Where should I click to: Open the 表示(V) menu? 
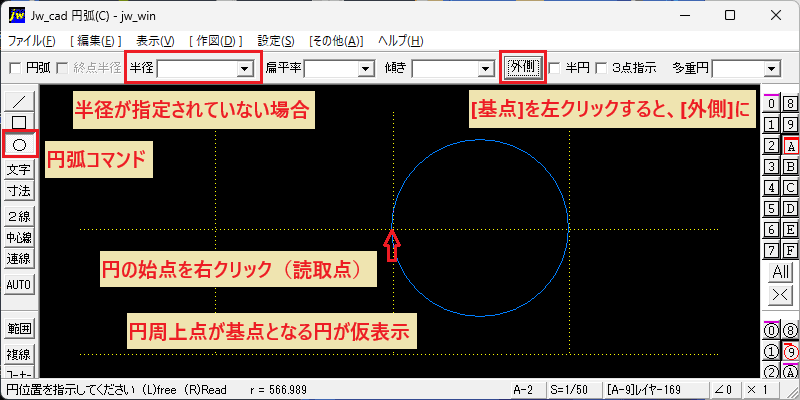(156, 41)
